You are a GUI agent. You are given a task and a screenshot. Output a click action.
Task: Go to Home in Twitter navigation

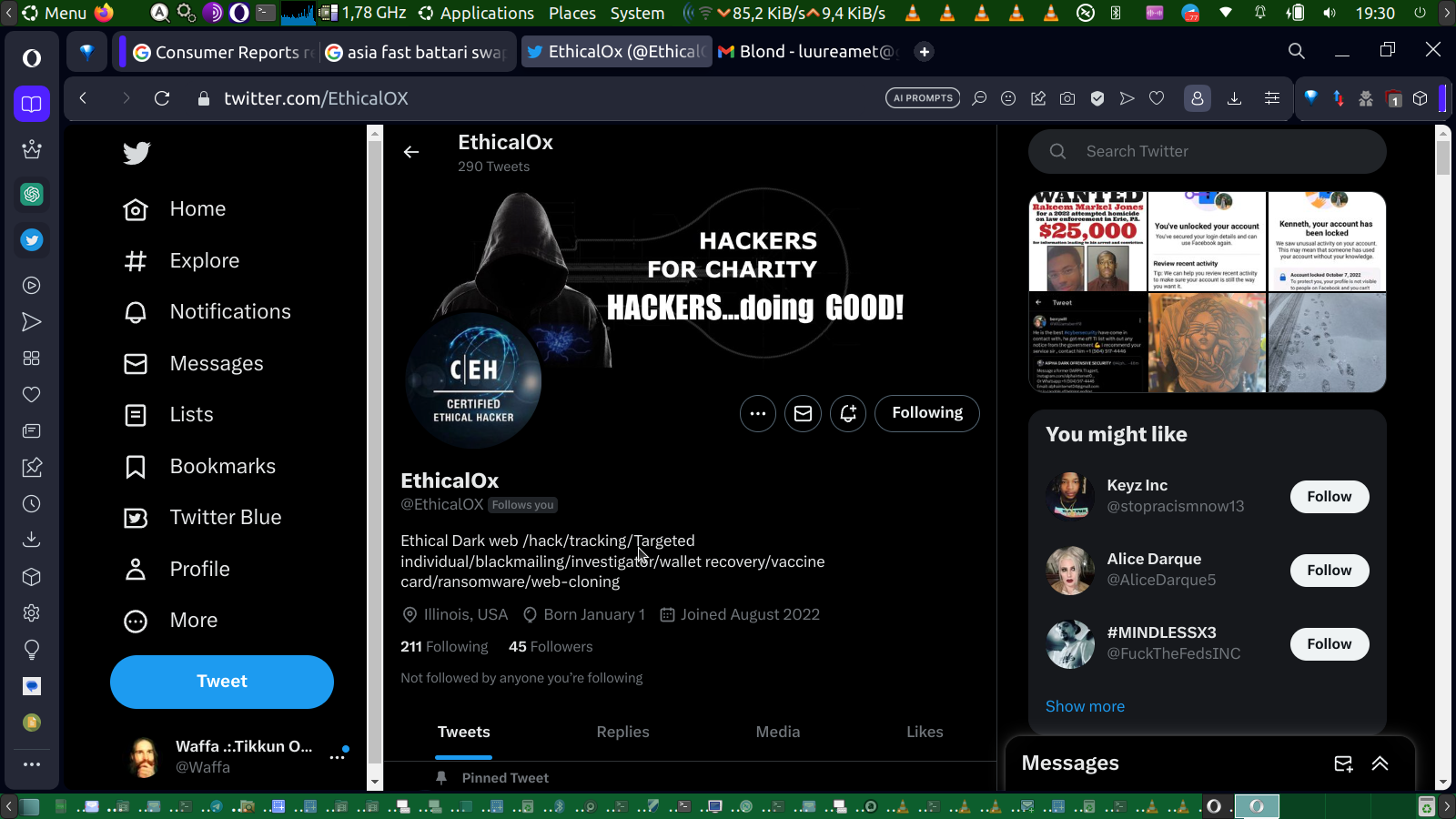(175, 209)
